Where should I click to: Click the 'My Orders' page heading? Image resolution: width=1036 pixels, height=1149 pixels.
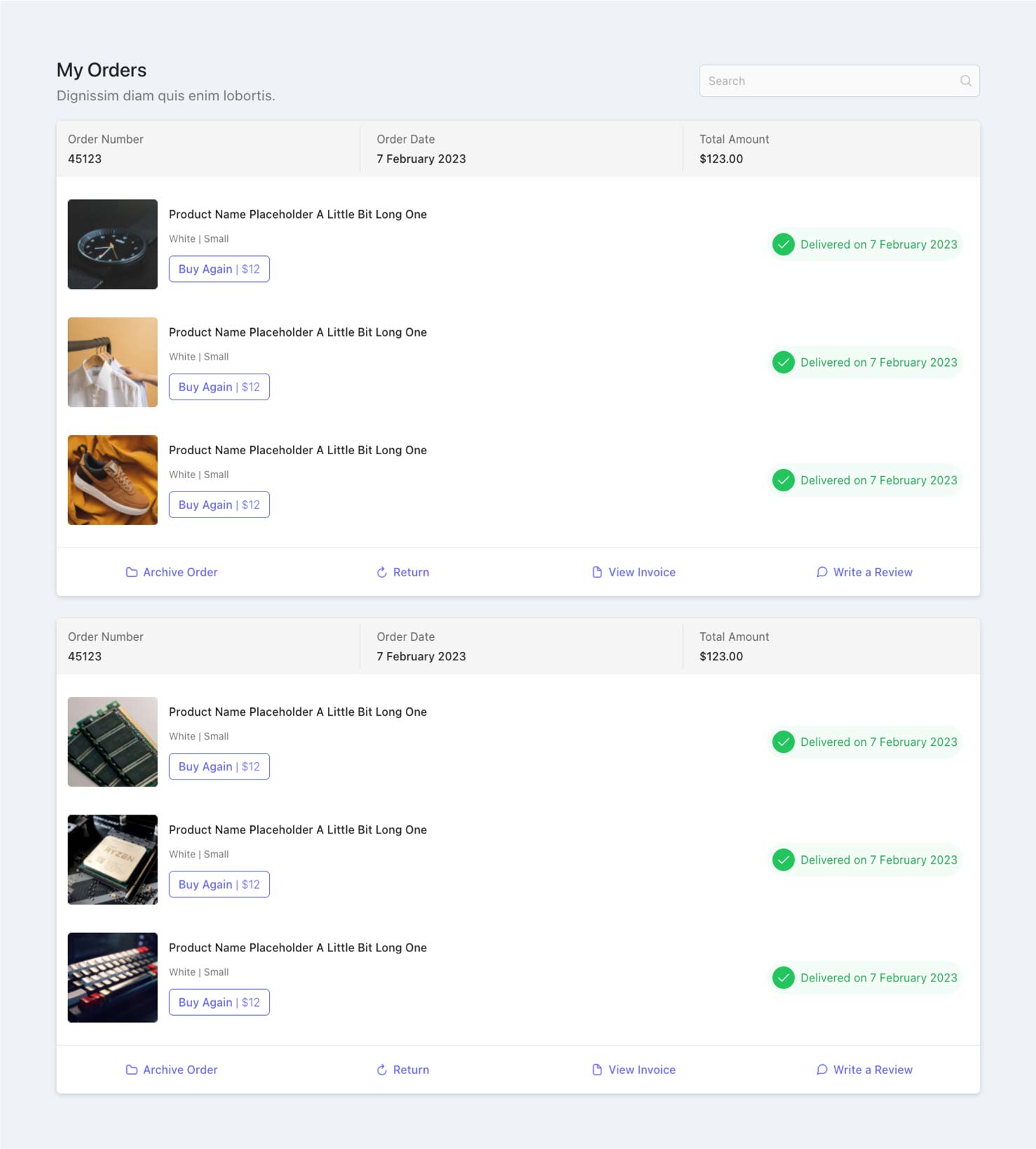pyautogui.click(x=102, y=70)
